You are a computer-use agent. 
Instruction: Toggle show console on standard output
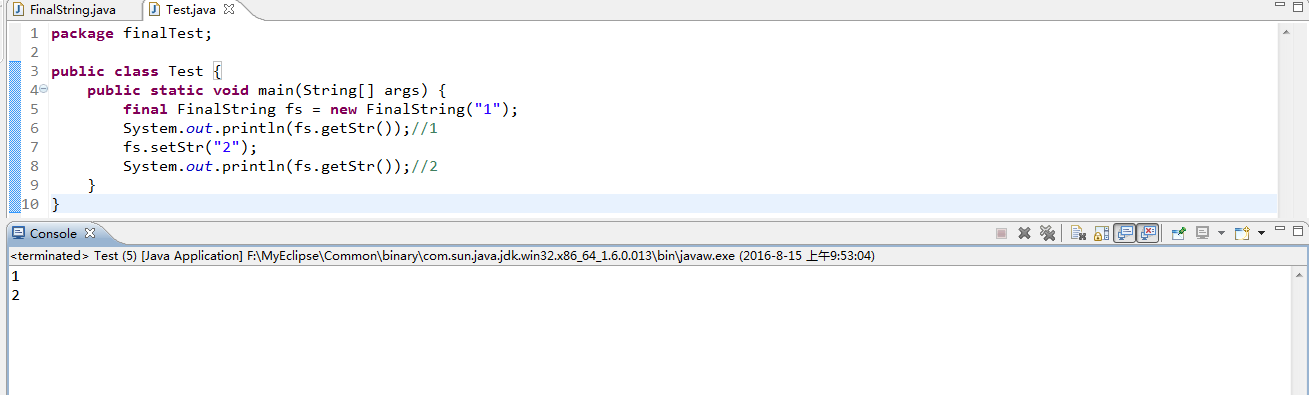1124,233
